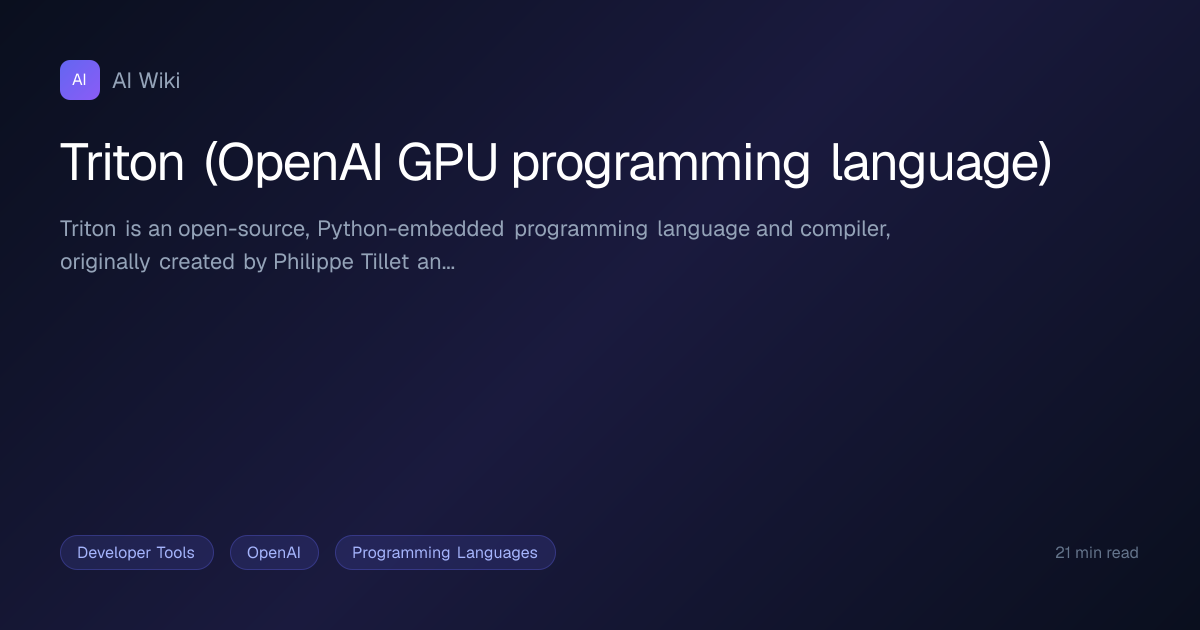The image size is (1200, 630).
Task: Open the AI Wiki site name
Action: point(146,81)
